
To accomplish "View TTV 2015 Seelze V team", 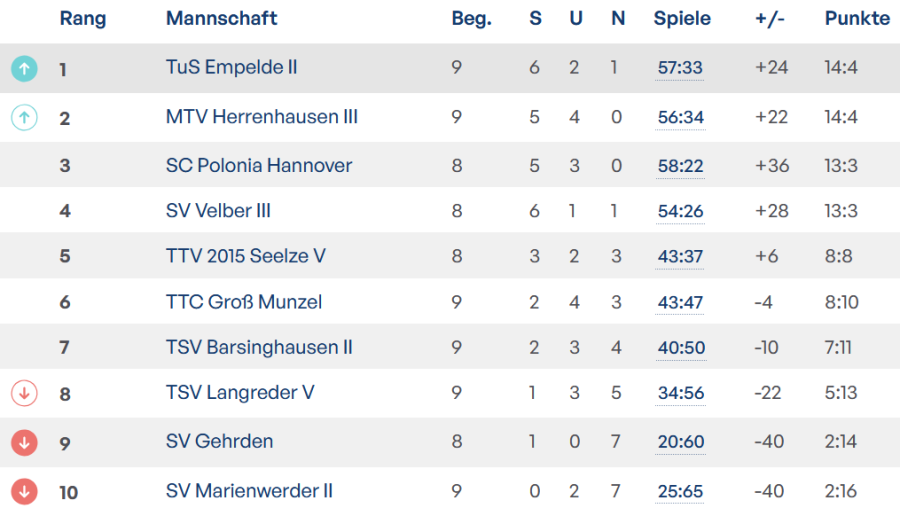I will (x=245, y=256).
